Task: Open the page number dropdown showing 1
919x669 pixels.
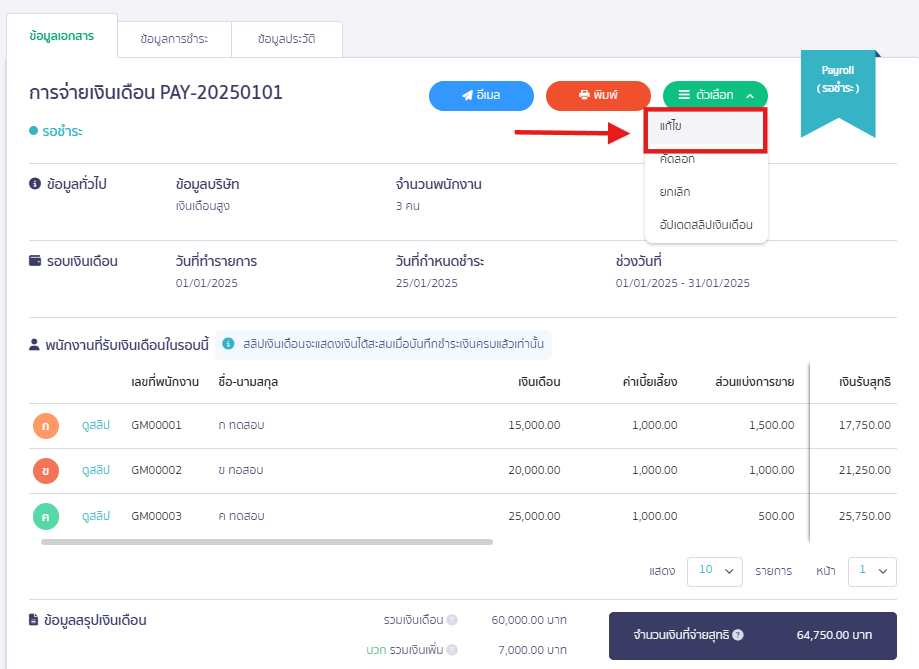Action: [870, 570]
